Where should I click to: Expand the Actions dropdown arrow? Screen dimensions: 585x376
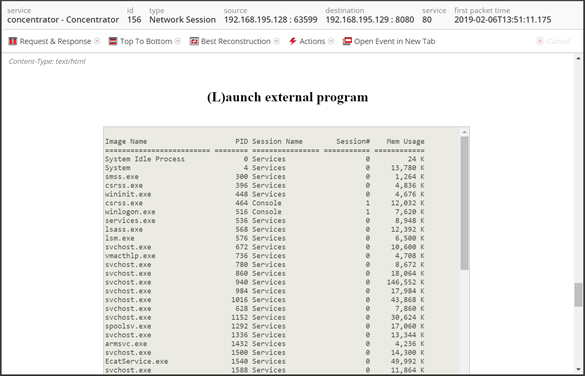click(331, 41)
